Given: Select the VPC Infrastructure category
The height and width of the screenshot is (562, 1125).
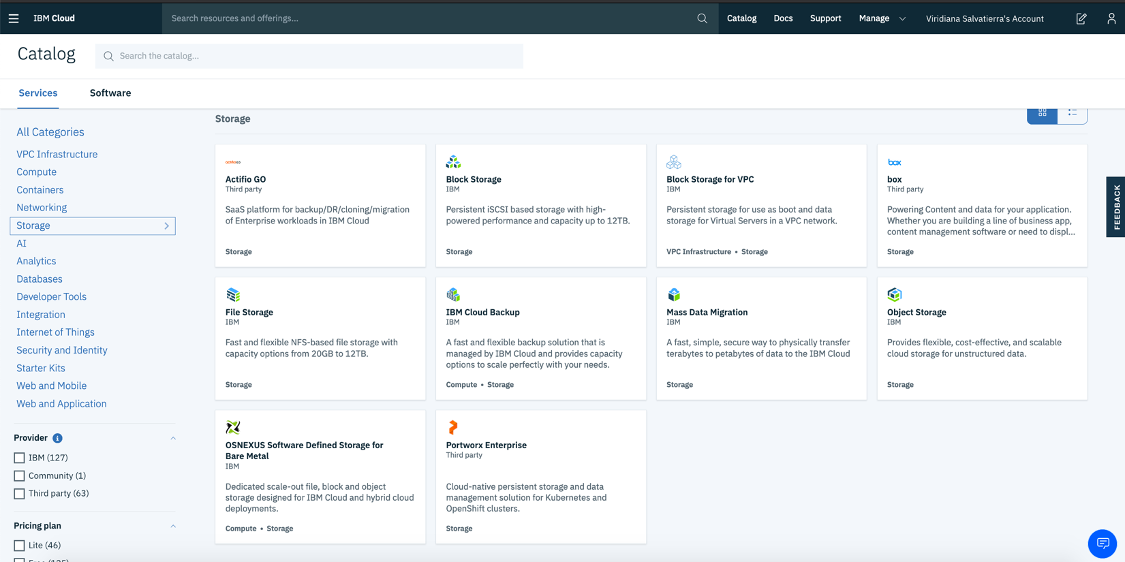Looking at the screenshot, I should click(57, 154).
